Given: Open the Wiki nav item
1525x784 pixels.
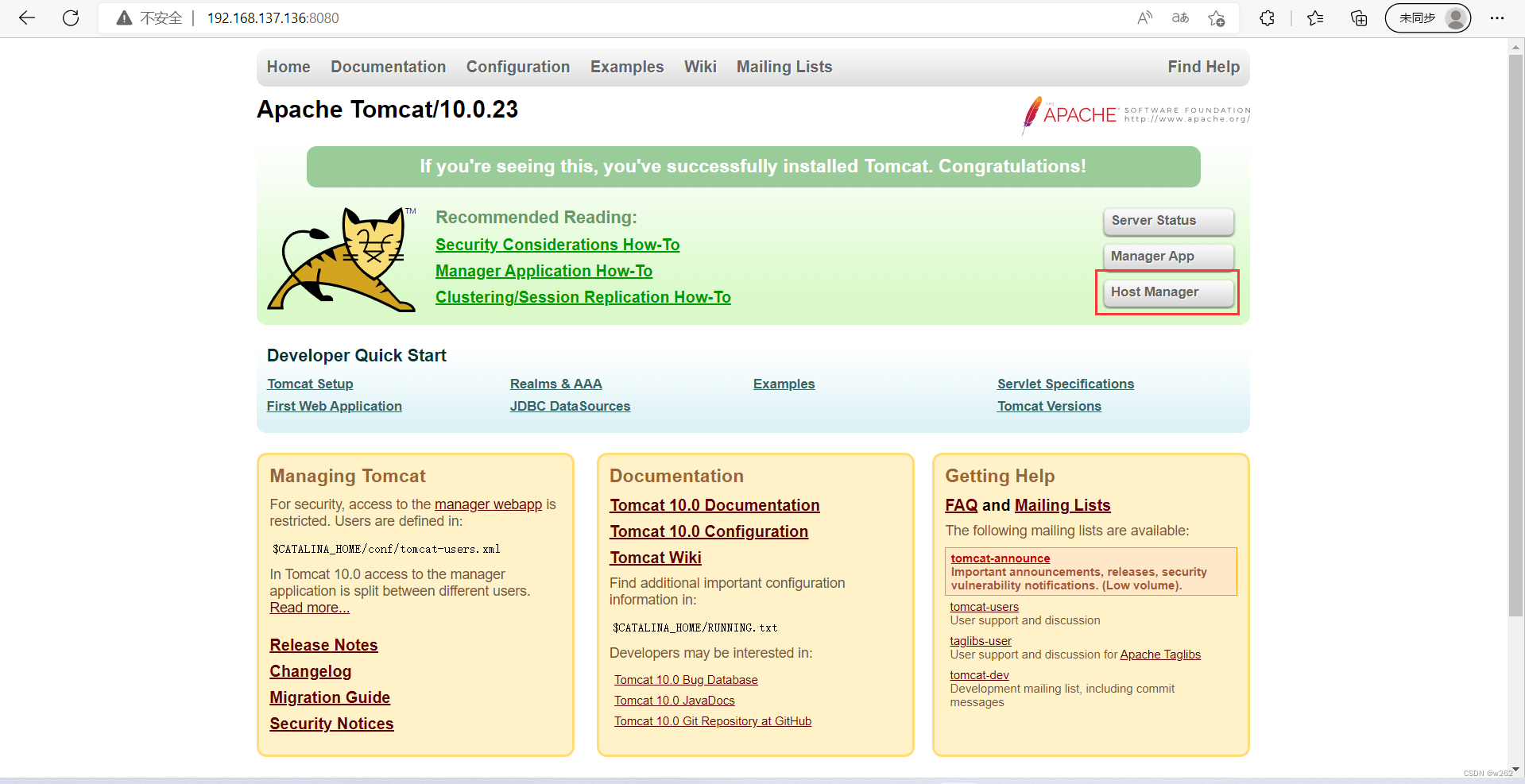Looking at the screenshot, I should (700, 67).
